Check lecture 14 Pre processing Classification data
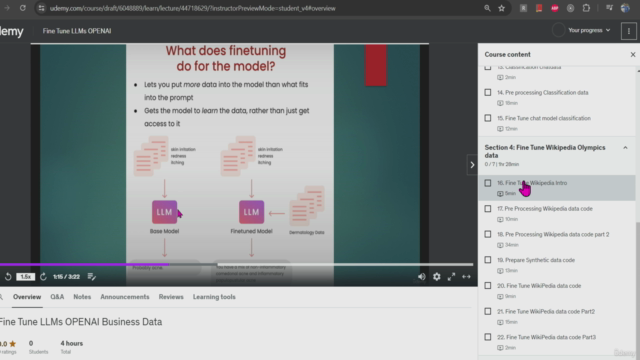The image size is (640, 360). [488, 93]
